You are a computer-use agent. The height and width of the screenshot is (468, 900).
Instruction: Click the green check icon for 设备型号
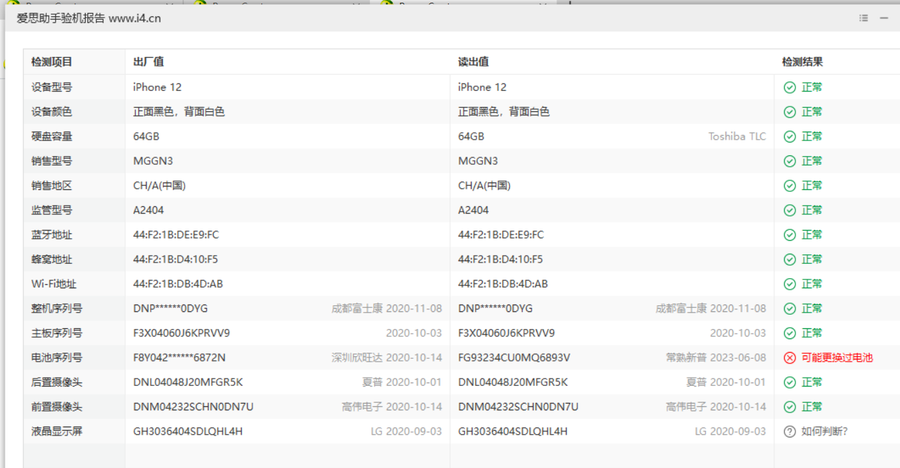[790, 87]
